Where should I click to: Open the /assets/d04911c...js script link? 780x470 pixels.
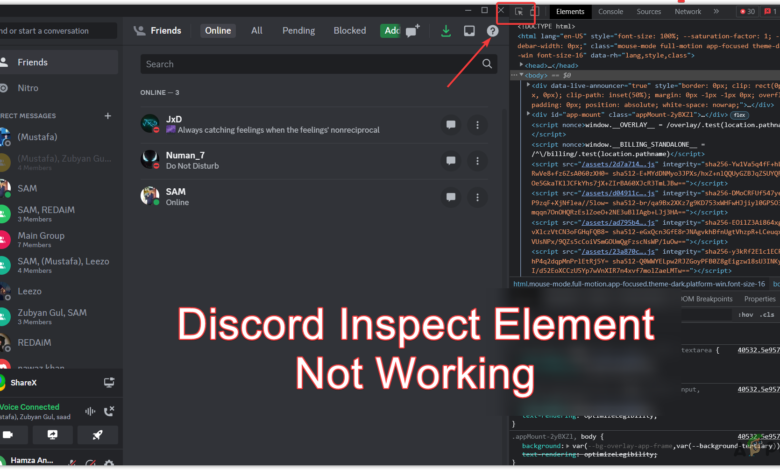[x=618, y=193]
